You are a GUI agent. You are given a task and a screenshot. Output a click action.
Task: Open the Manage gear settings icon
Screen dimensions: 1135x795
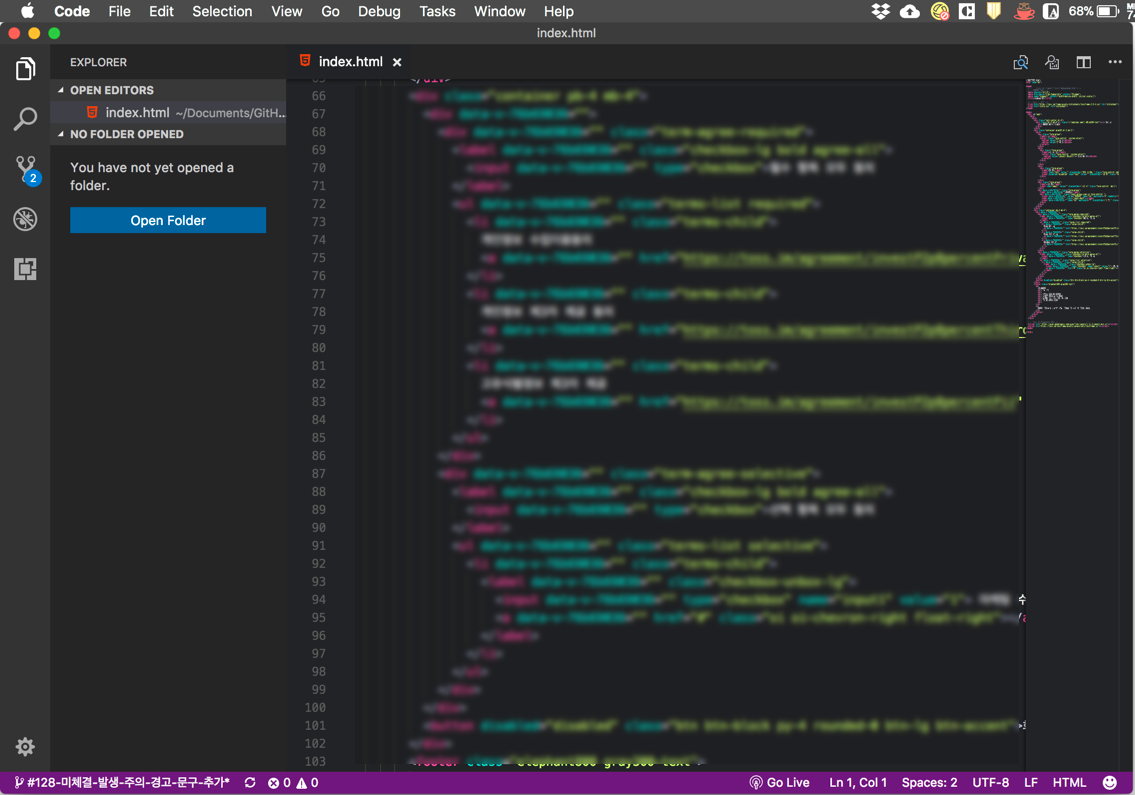[x=25, y=746]
